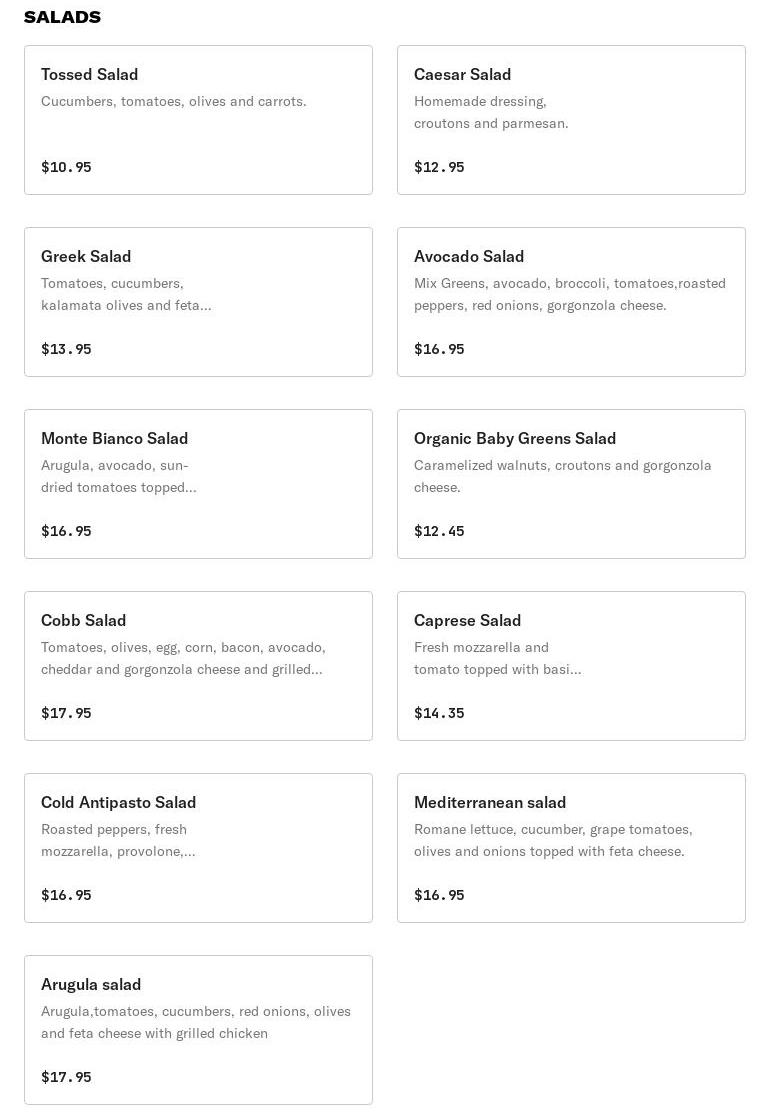Pick the Organic Baby Greens Salad
The width and height of the screenshot is (770, 1115).
[571, 484]
